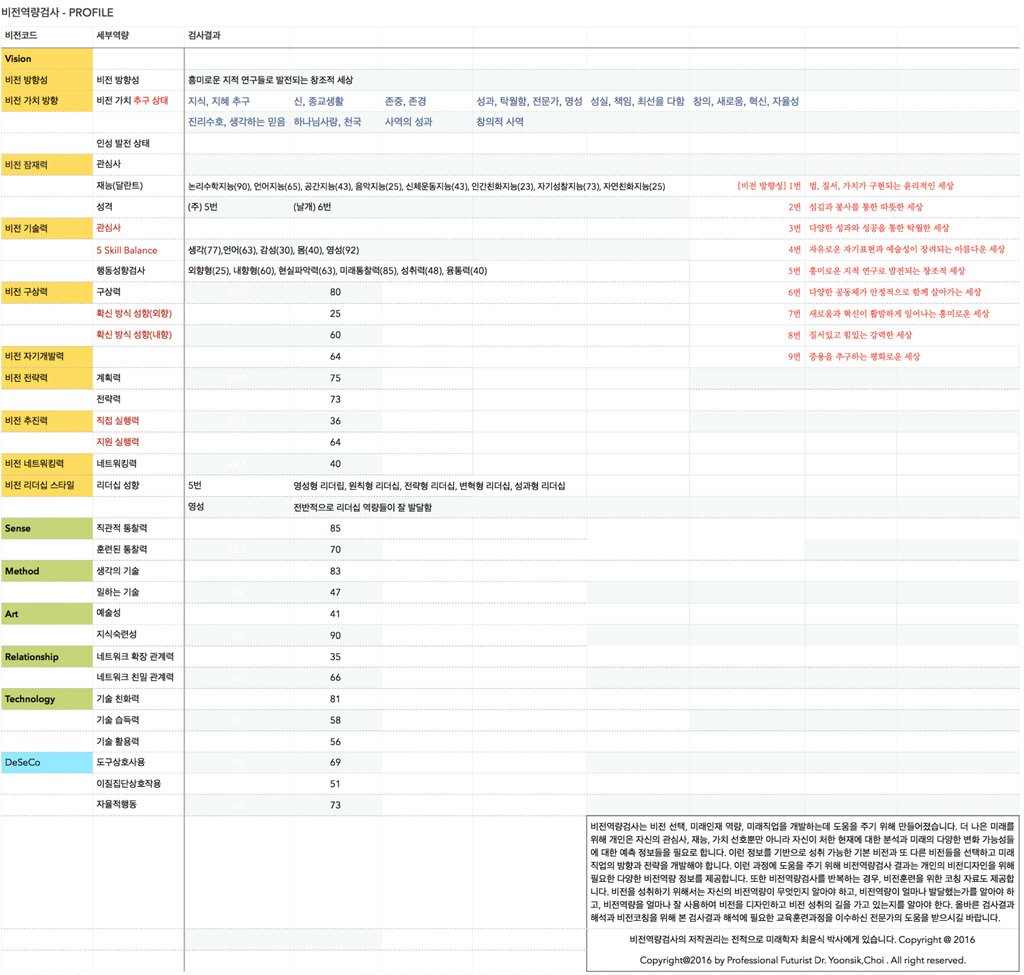This screenshot has width=1024, height=975.
Task: Click the yellow '비전 리더십 스타일' cell
Action: [47, 485]
